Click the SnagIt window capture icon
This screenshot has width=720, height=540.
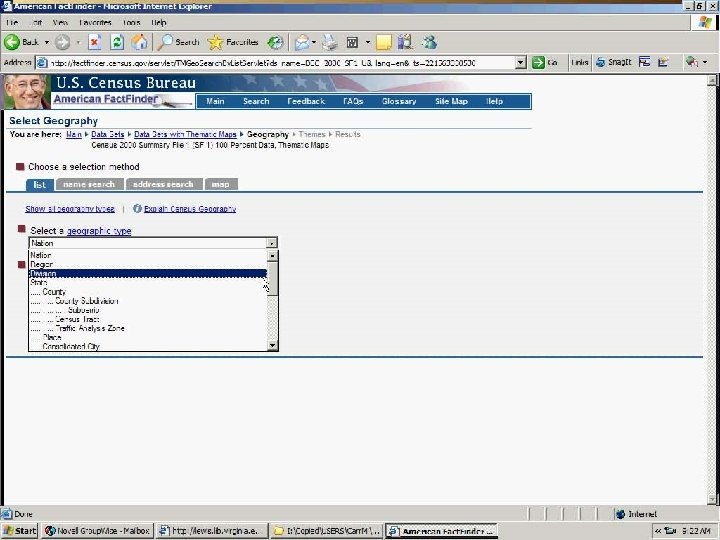(645, 62)
